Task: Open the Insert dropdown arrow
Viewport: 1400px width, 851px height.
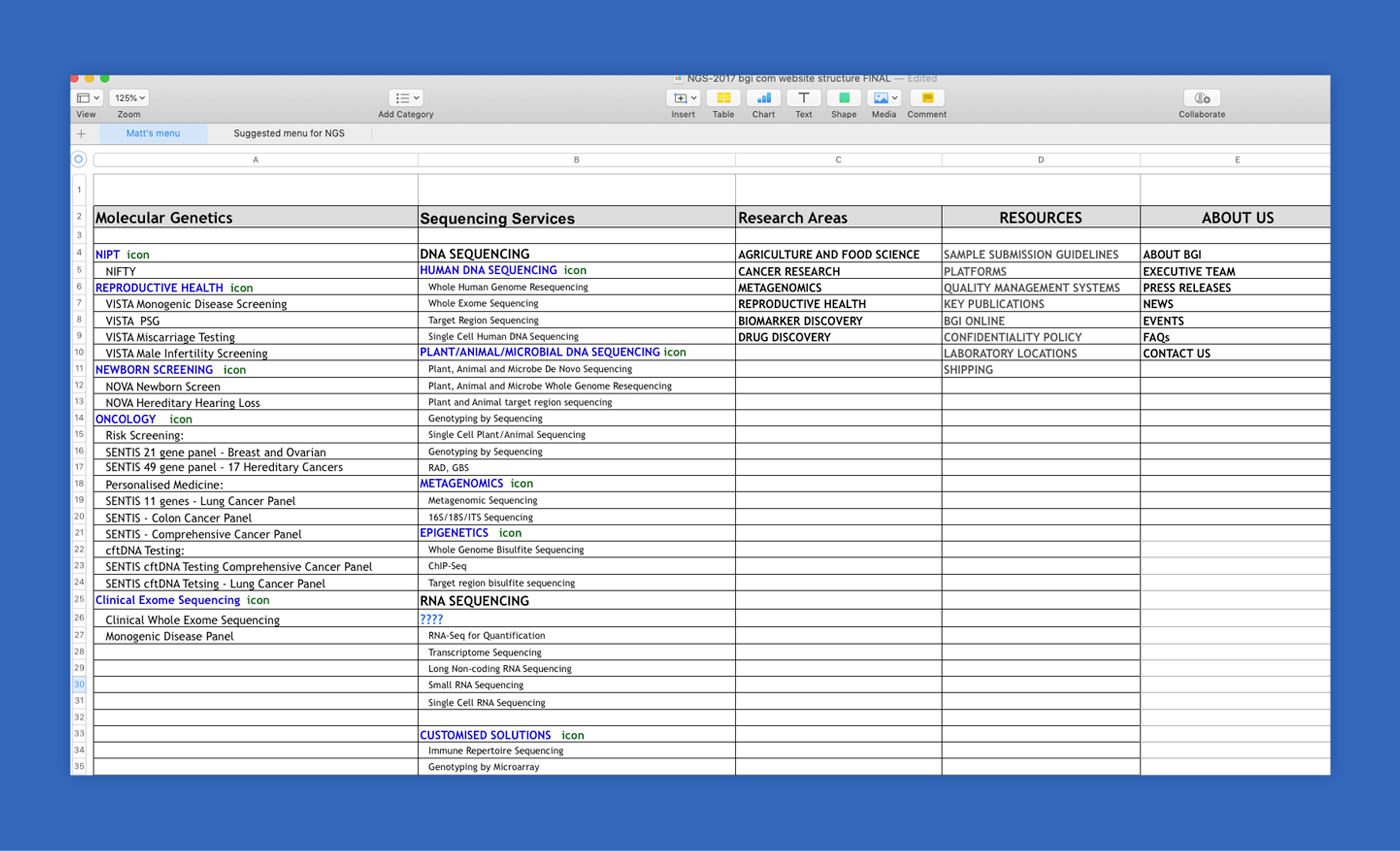Action: 694,98
